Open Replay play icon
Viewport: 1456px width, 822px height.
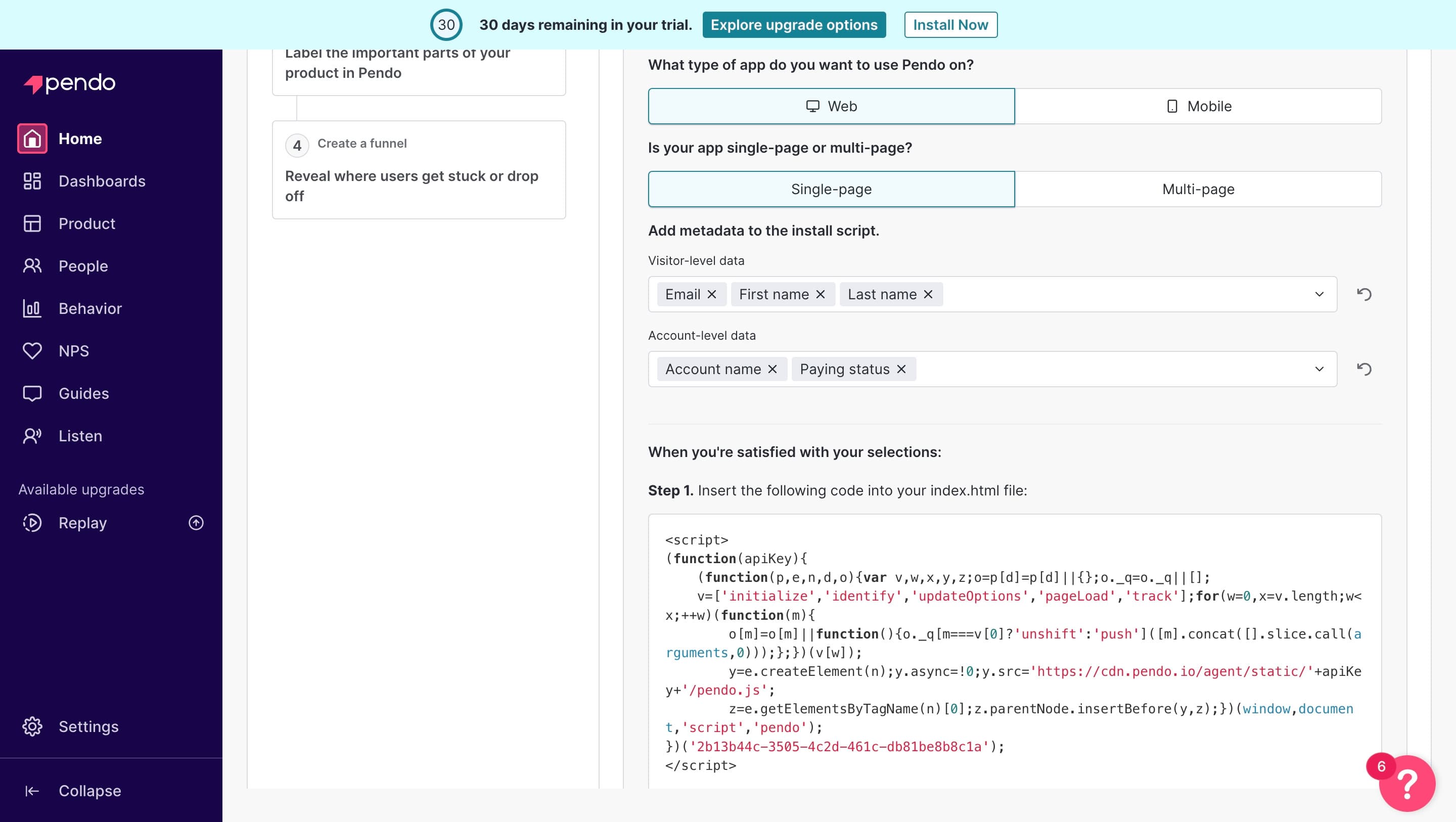[32, 522]
